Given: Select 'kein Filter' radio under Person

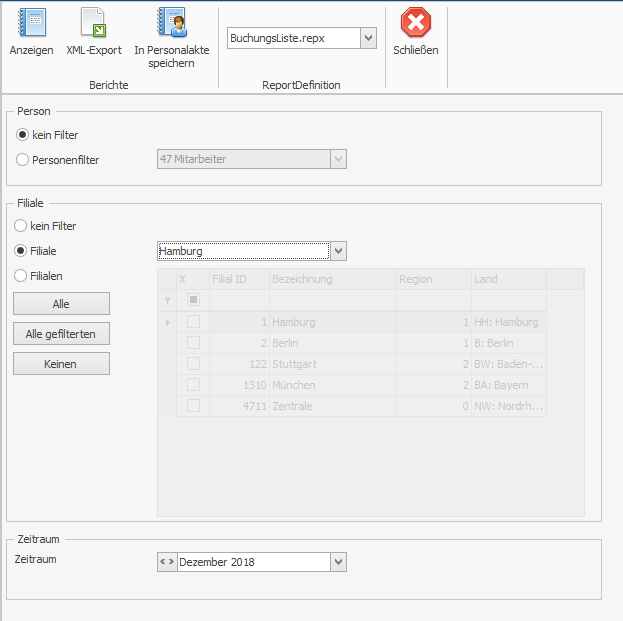Looking at the screenshot, I should pos(23,135).
